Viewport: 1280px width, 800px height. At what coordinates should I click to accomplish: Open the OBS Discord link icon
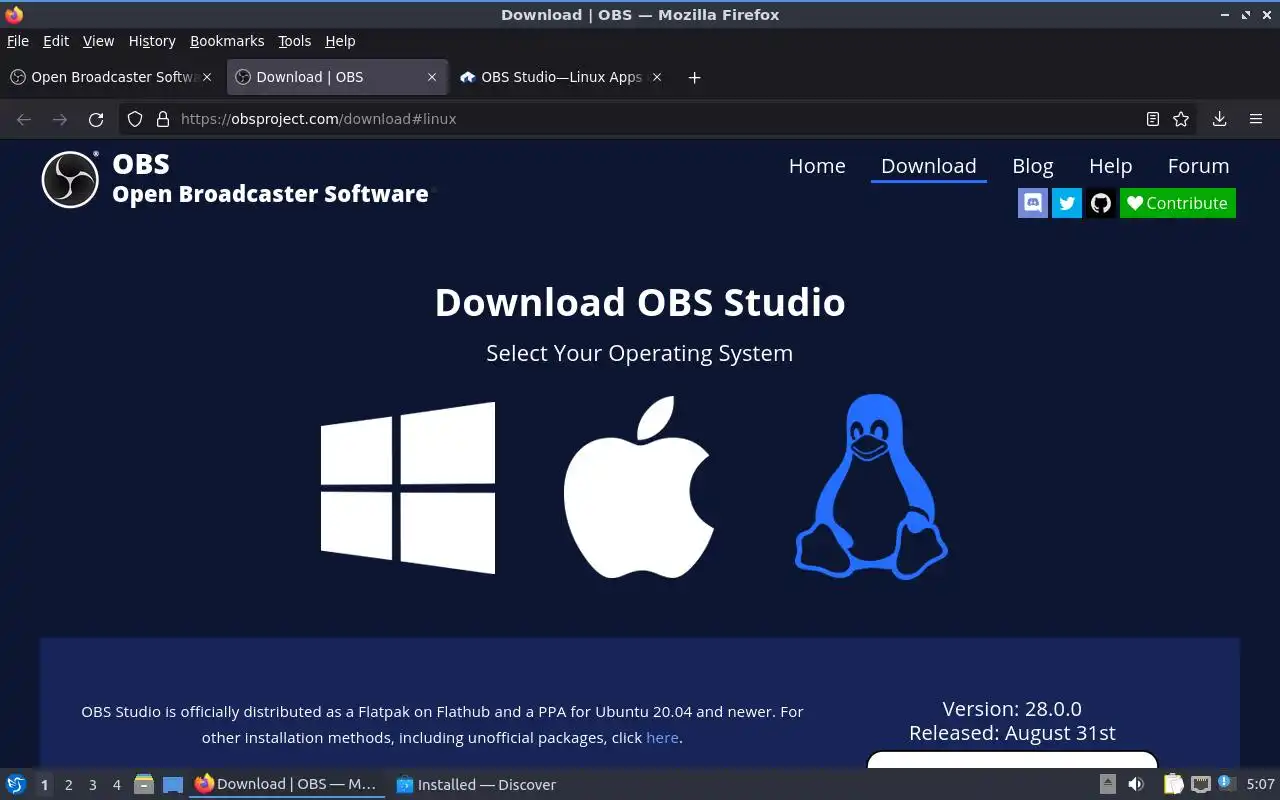pyautogui.click(x=1033, y=203)
